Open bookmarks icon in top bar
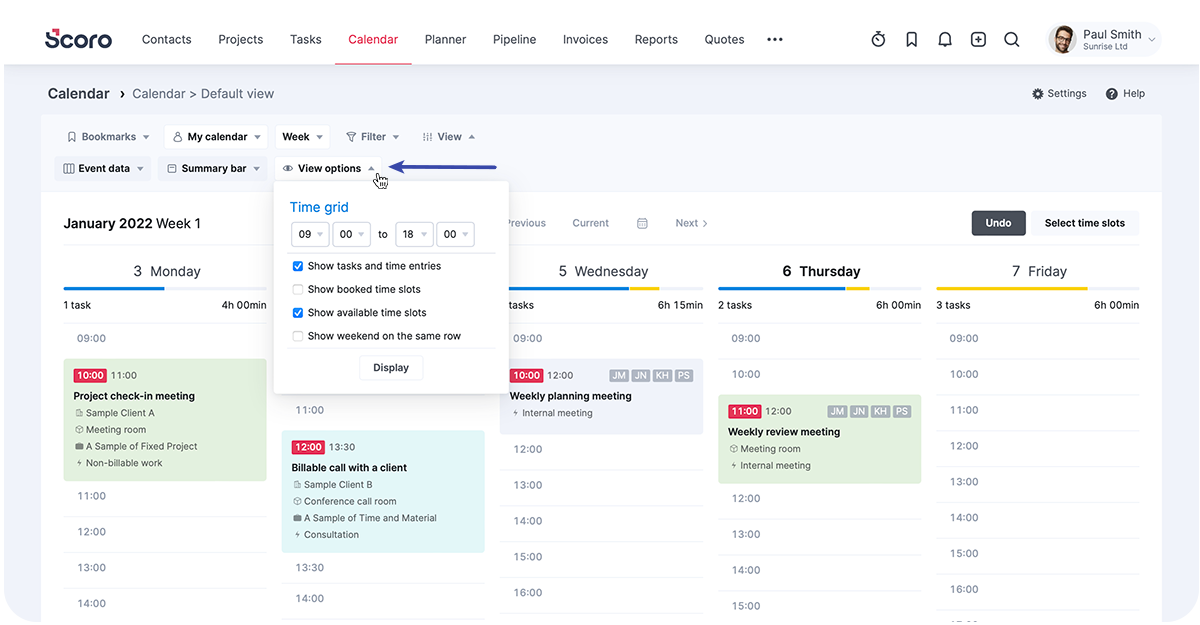Viewport: 1200px width, 625px height. pyautogui.click(x=912, y=39)
